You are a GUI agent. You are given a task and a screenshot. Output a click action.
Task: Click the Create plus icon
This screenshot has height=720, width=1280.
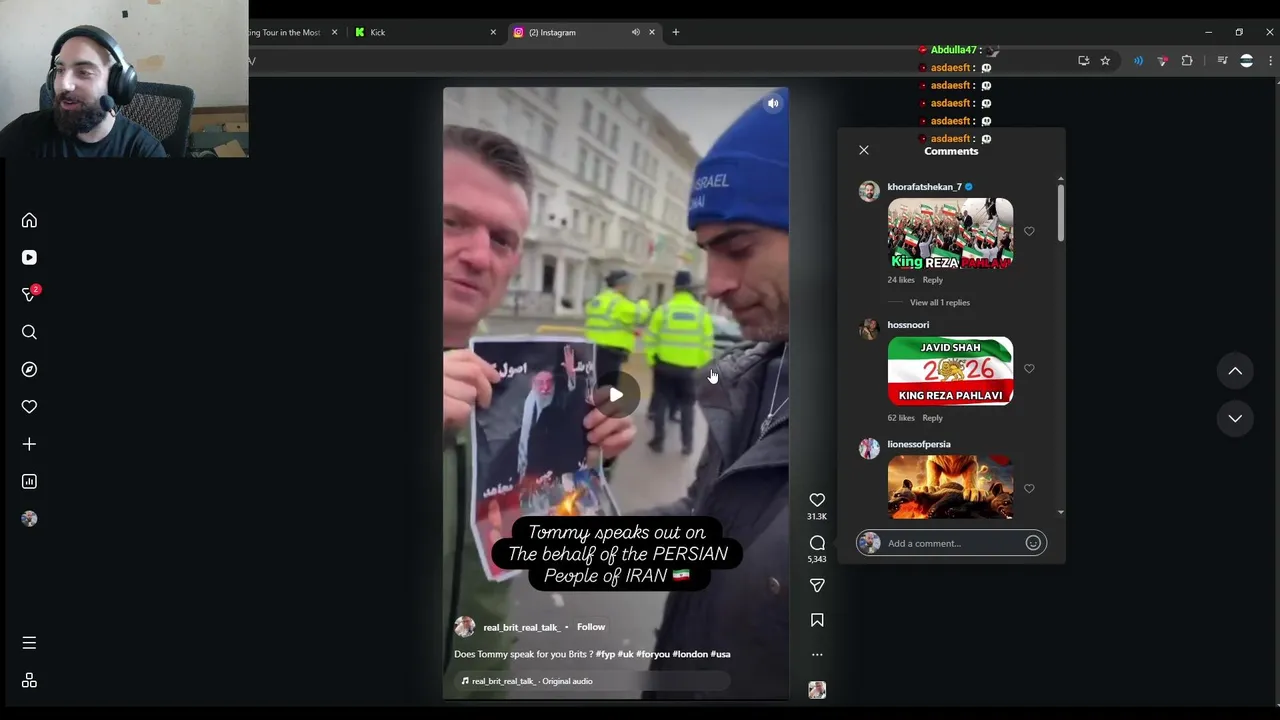(x=29, y=444)
